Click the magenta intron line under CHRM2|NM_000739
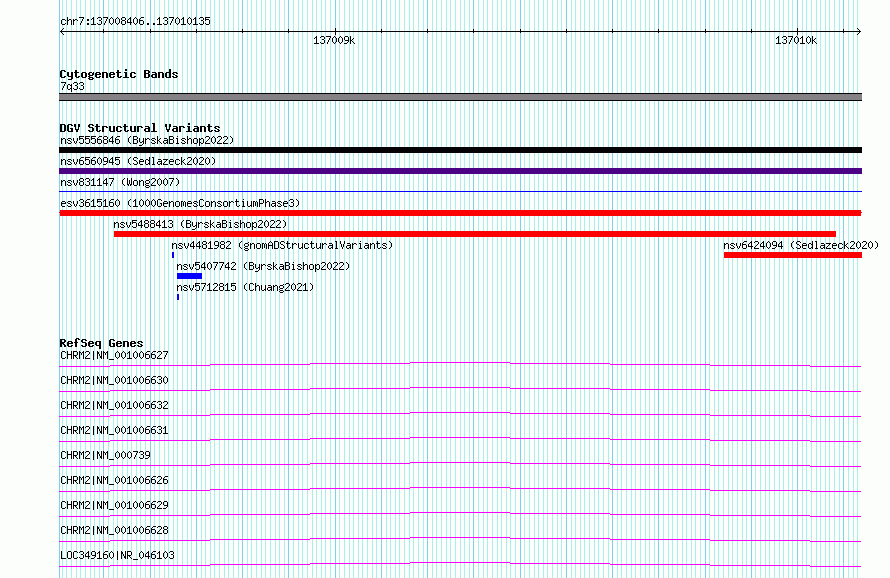This screenshot has width=890, height=578. coord(460,463)
